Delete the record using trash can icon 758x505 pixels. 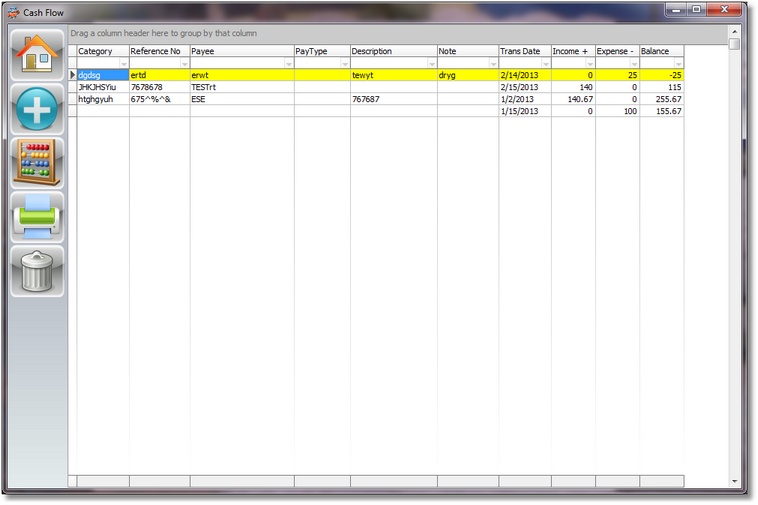pos(37,271)
